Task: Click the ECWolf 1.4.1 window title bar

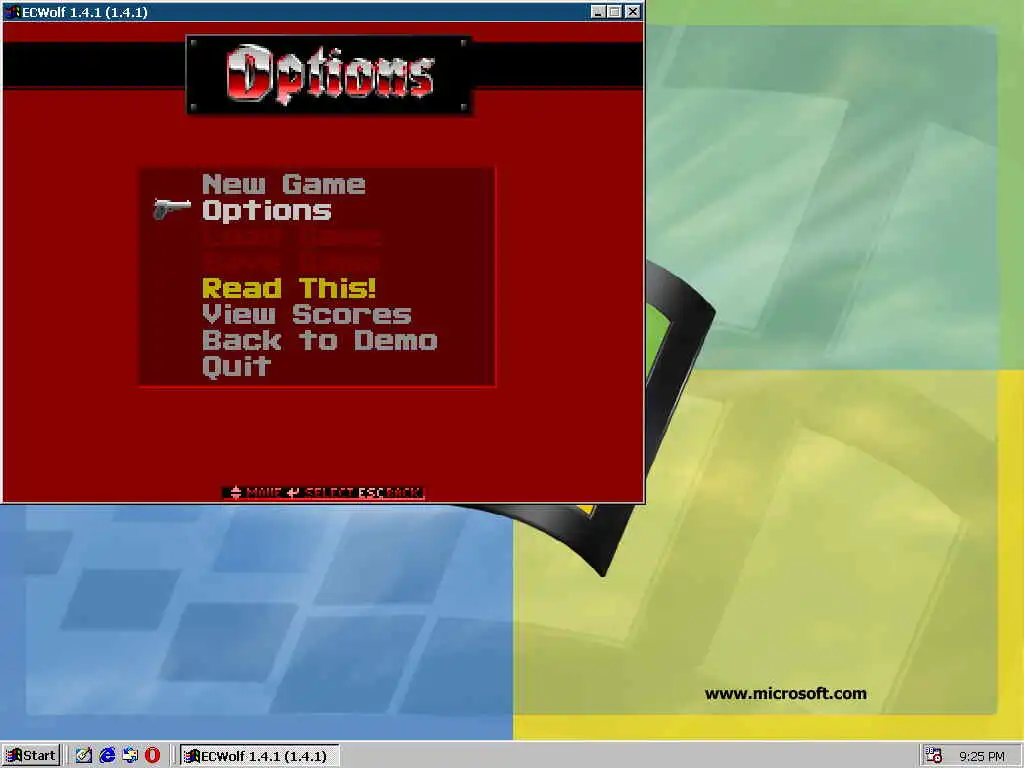Action: pyautogui.click(x=323, y=12)
